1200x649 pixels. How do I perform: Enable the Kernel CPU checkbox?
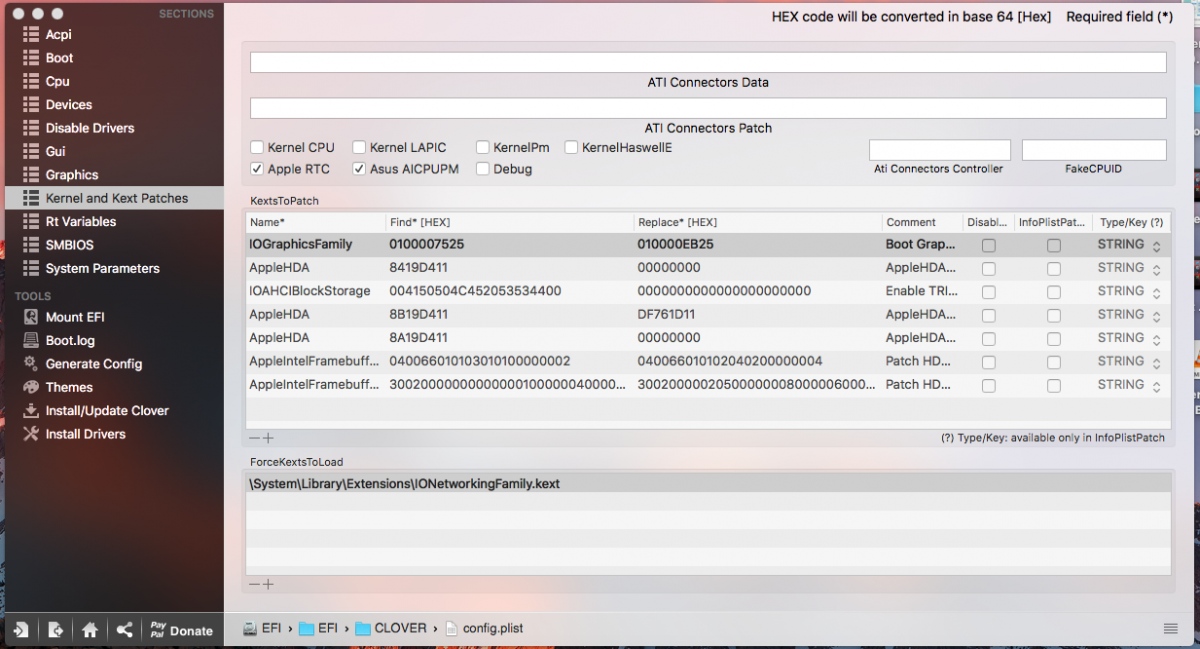coord(257,148)
